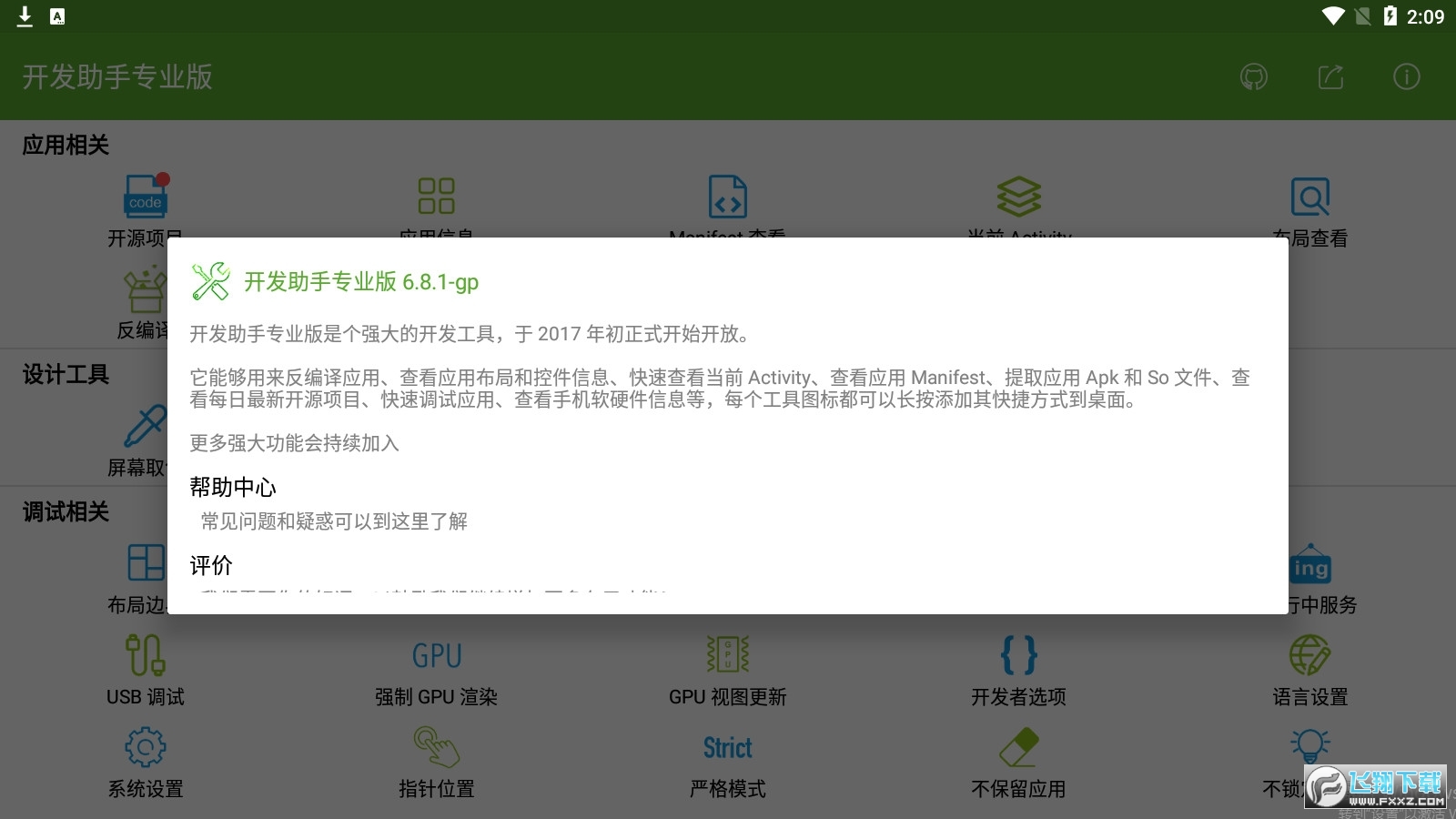Tap dialog title 开发助手专业版 6.8.1-gp
Screen dimensions: 1456x819
[361, 282]
